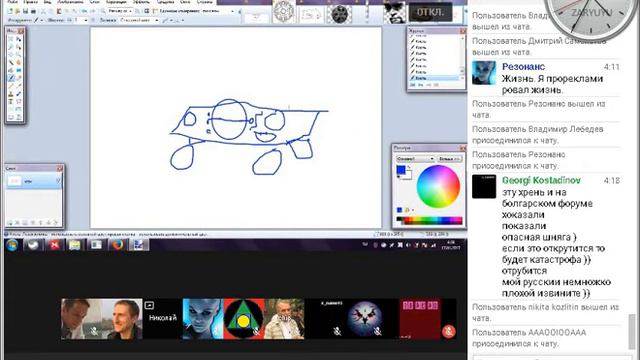Screen dimensions: 640x360
Task: Select the Move Selected Pixels tool
Action: (x=19, y=39)
